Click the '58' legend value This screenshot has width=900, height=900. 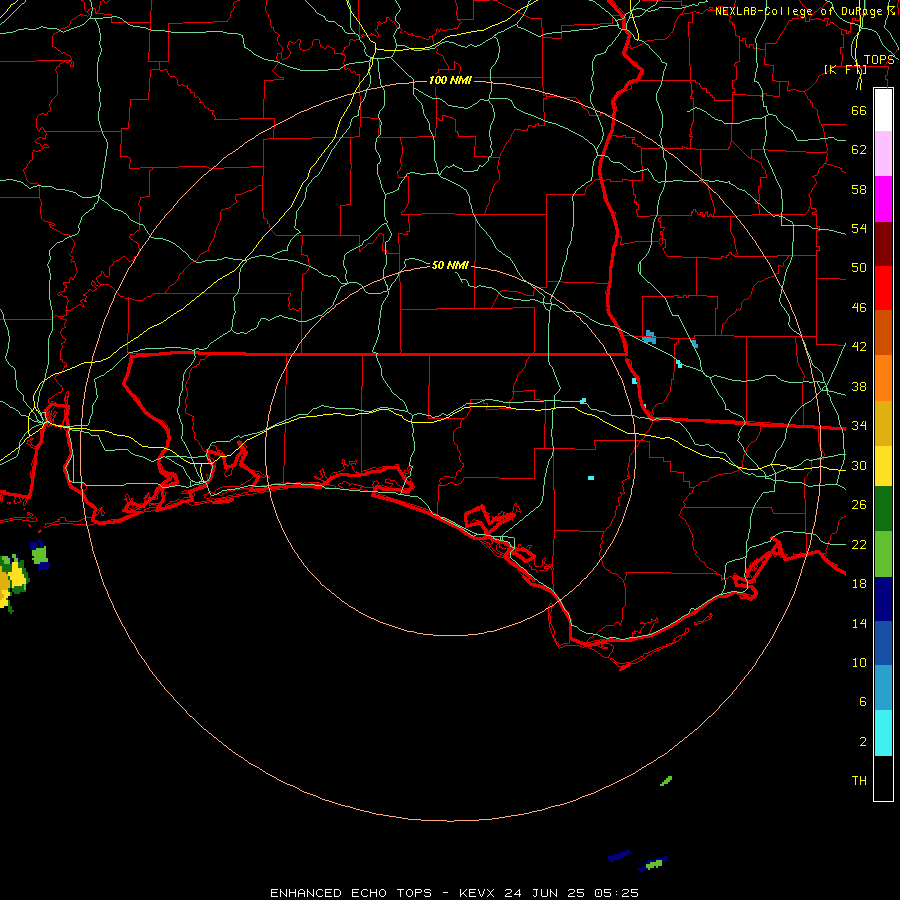[859, 189]
